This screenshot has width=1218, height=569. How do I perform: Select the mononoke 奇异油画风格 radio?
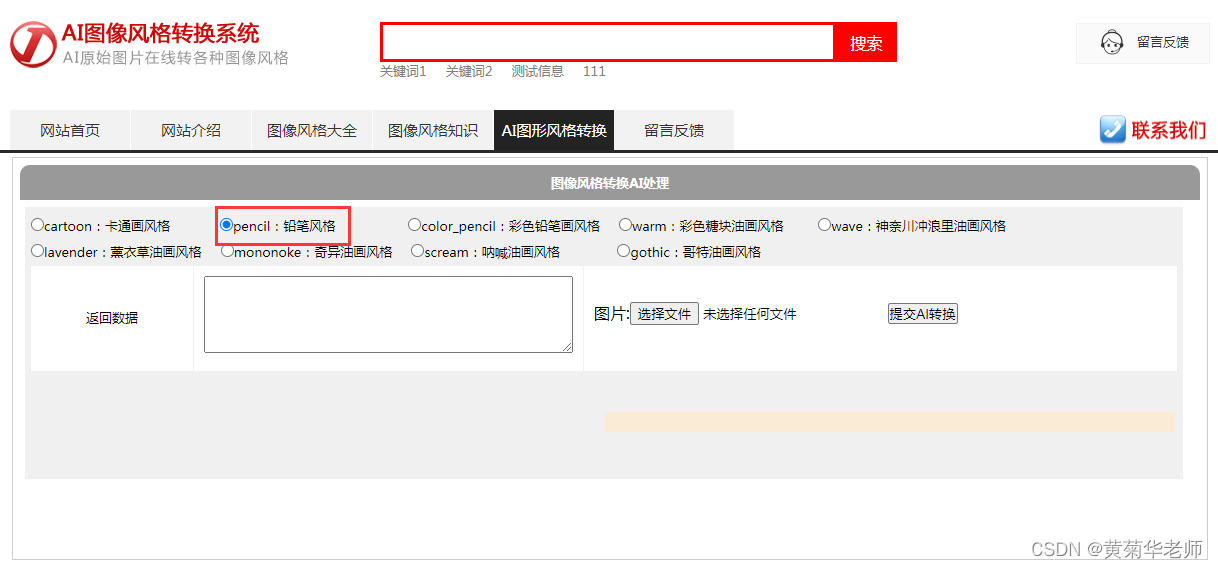(227, 251)
